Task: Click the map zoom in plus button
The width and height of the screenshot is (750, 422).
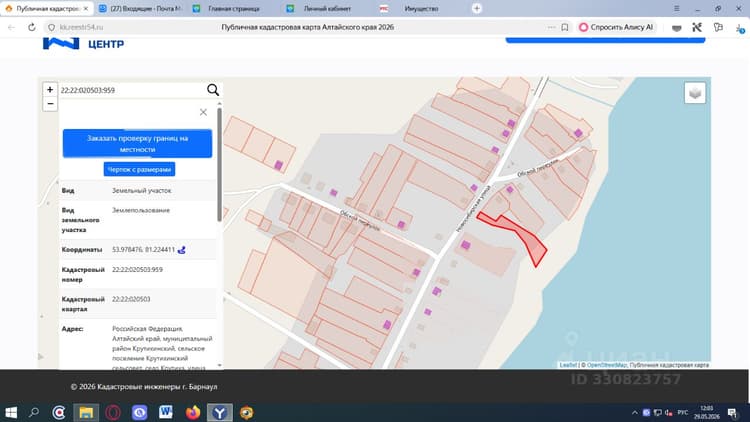Action: 50,89
